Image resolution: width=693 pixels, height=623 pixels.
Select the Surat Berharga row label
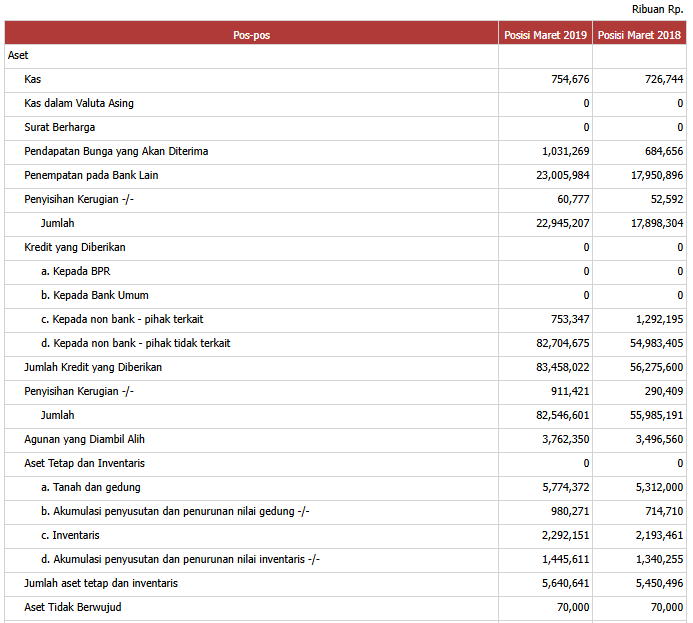[x=60, y=128]
